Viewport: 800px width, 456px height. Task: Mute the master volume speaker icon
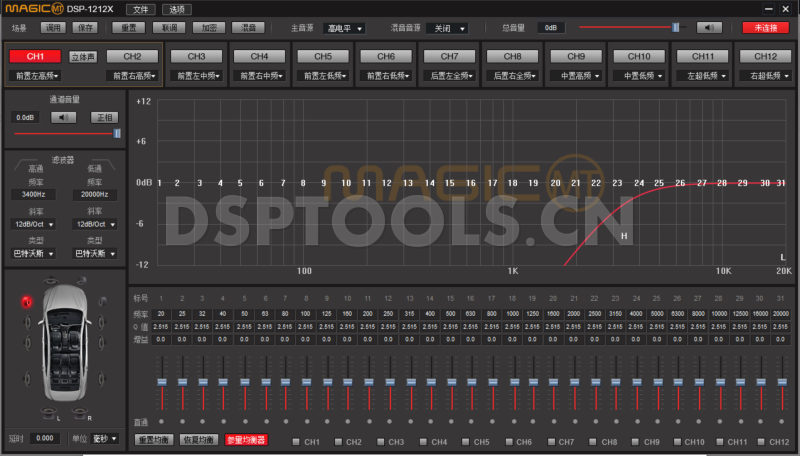click(x=708, y=27)
